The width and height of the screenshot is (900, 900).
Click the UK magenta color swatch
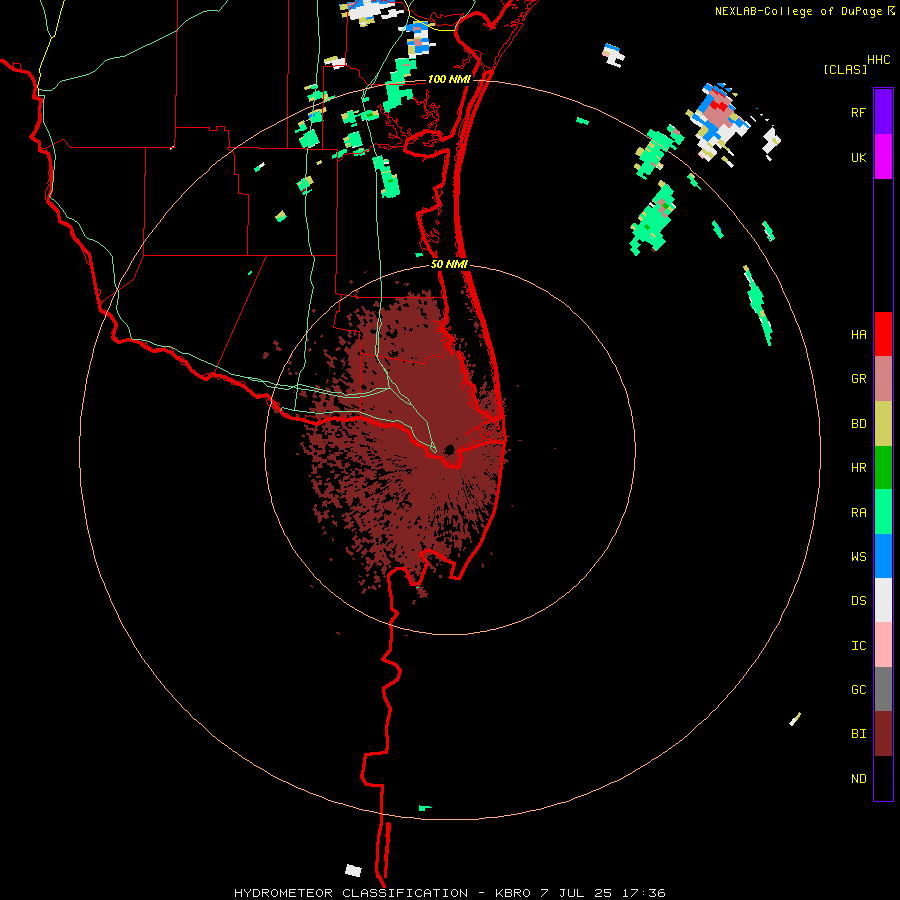coord(883,157)
